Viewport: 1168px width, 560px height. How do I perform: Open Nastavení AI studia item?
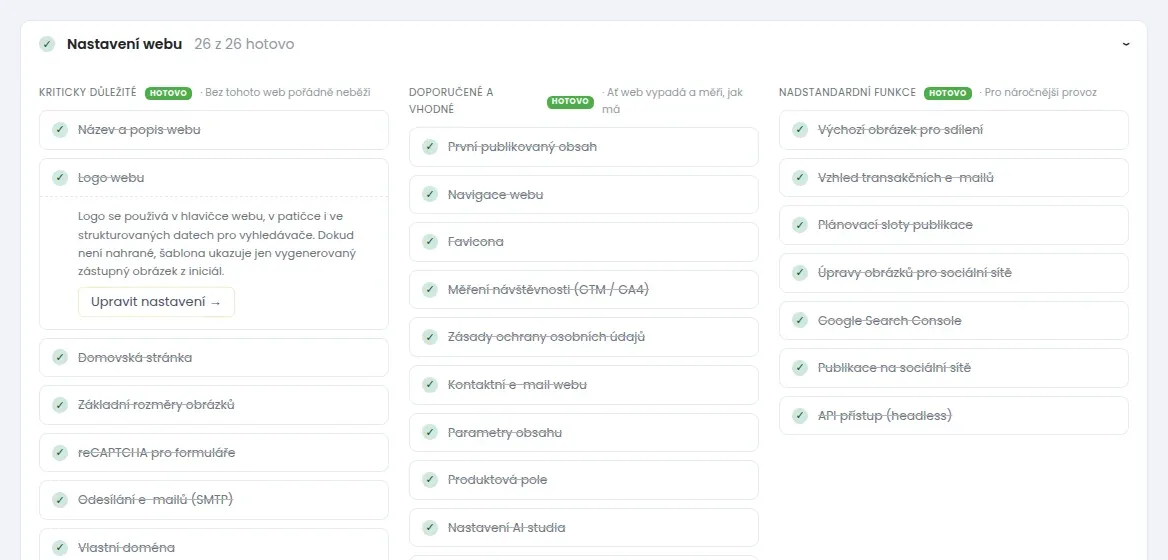coord(584,528)
